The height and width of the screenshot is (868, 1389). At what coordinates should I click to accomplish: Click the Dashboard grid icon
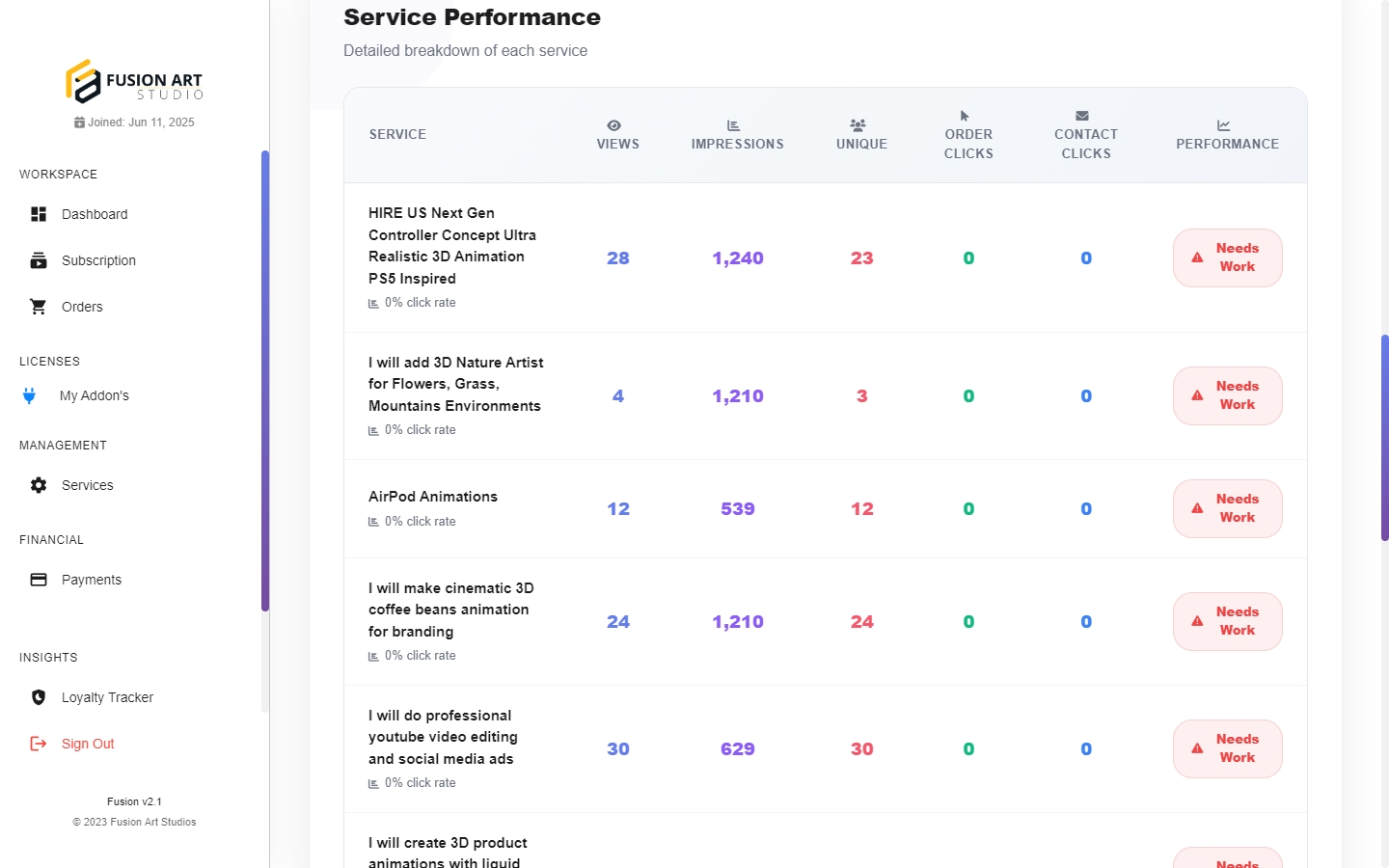pyautogui.click(x=39, y=214)
